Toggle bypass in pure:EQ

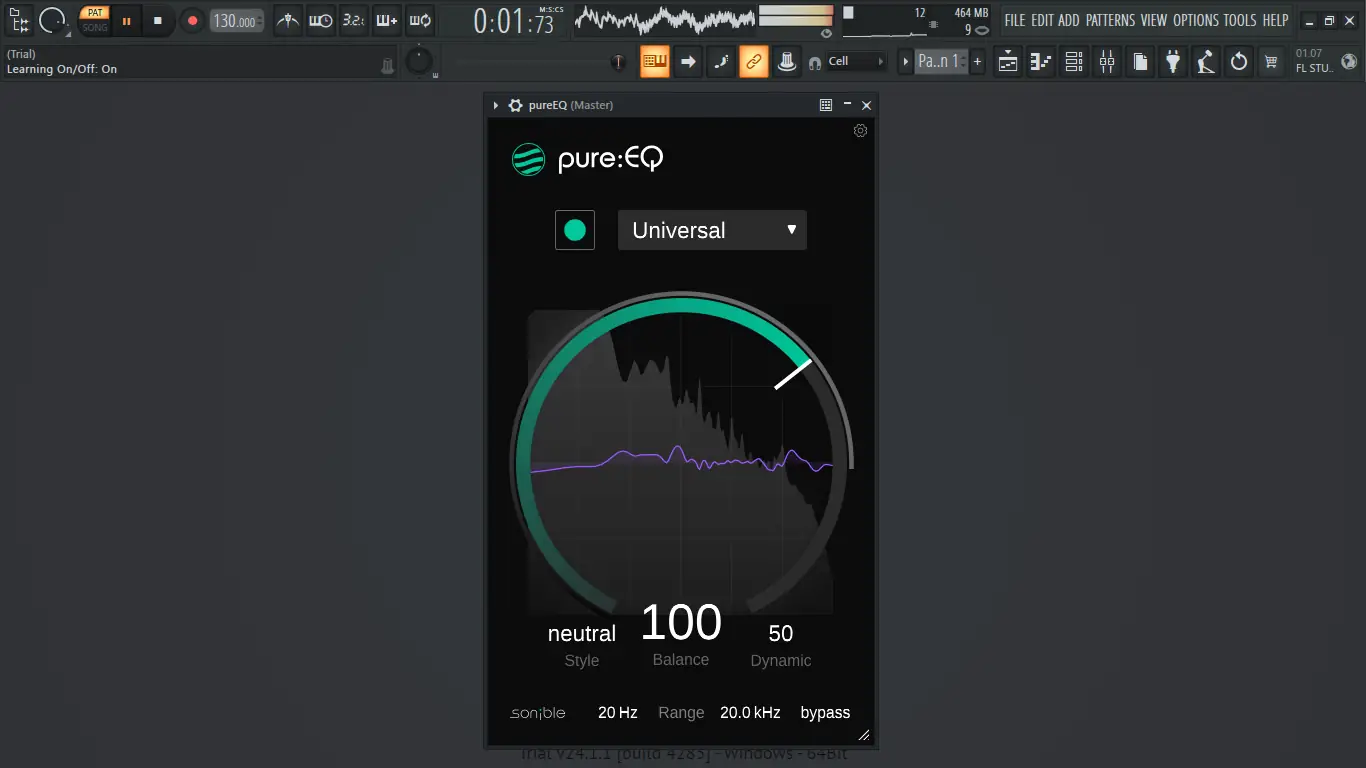click(825, 713)
